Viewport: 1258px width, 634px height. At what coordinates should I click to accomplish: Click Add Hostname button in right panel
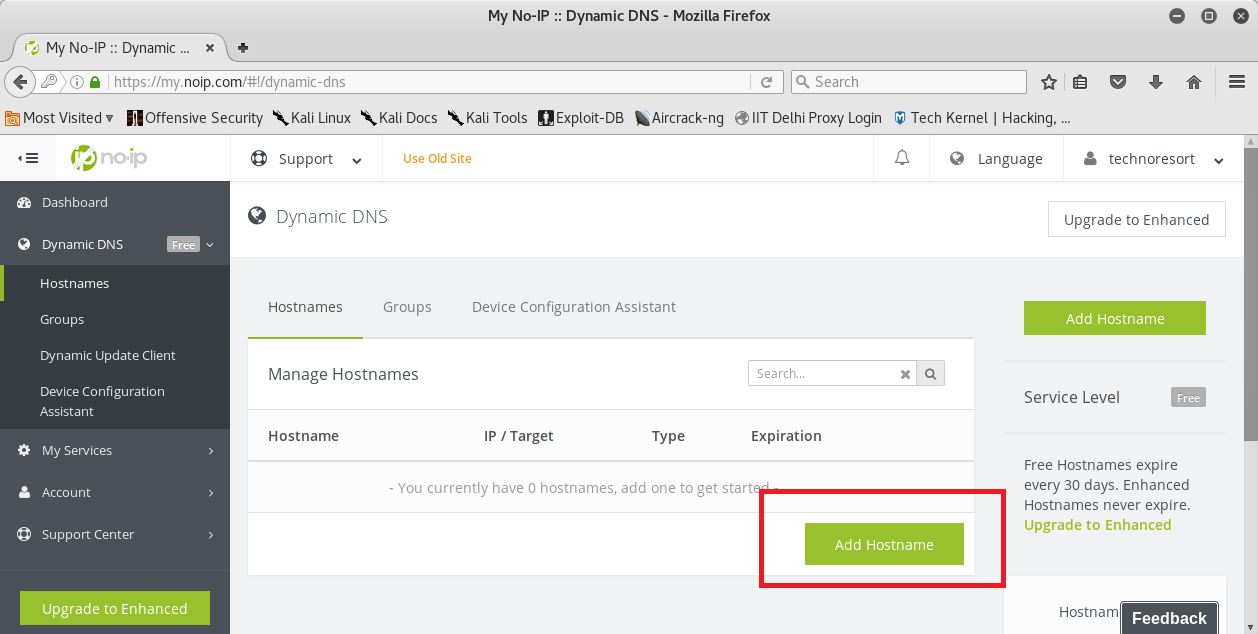[1115, 318]
